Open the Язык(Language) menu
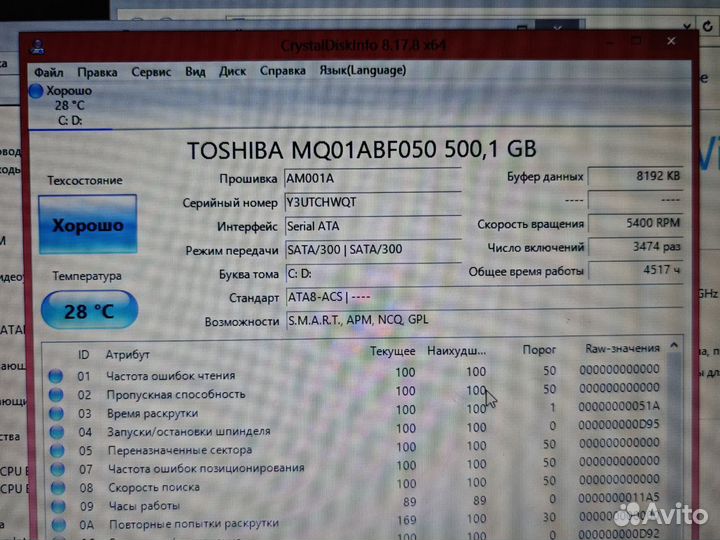This screenshot has height=540, width=720. [363, 70]
